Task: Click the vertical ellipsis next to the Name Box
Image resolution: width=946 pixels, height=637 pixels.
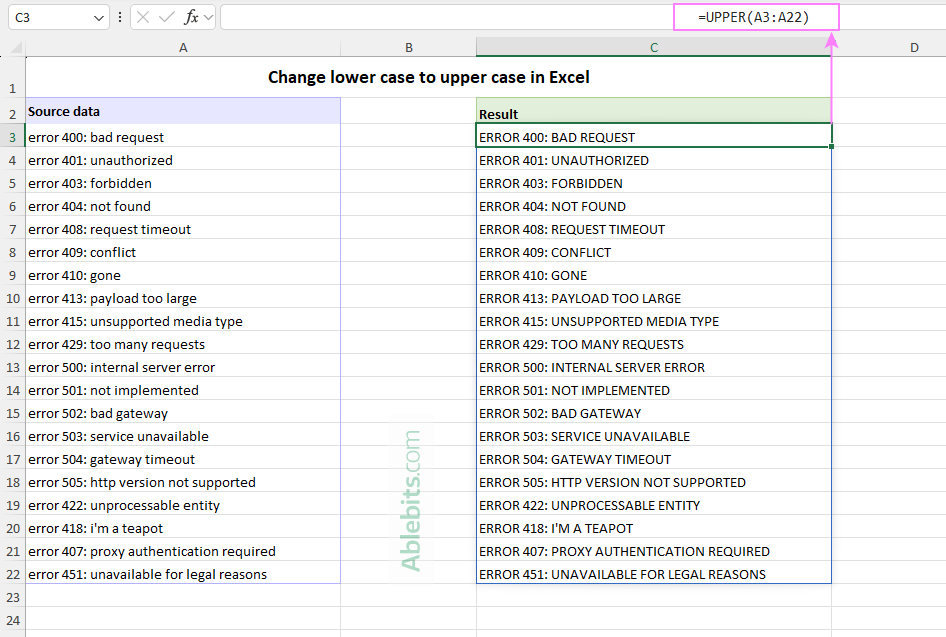Action: (120, 16)
